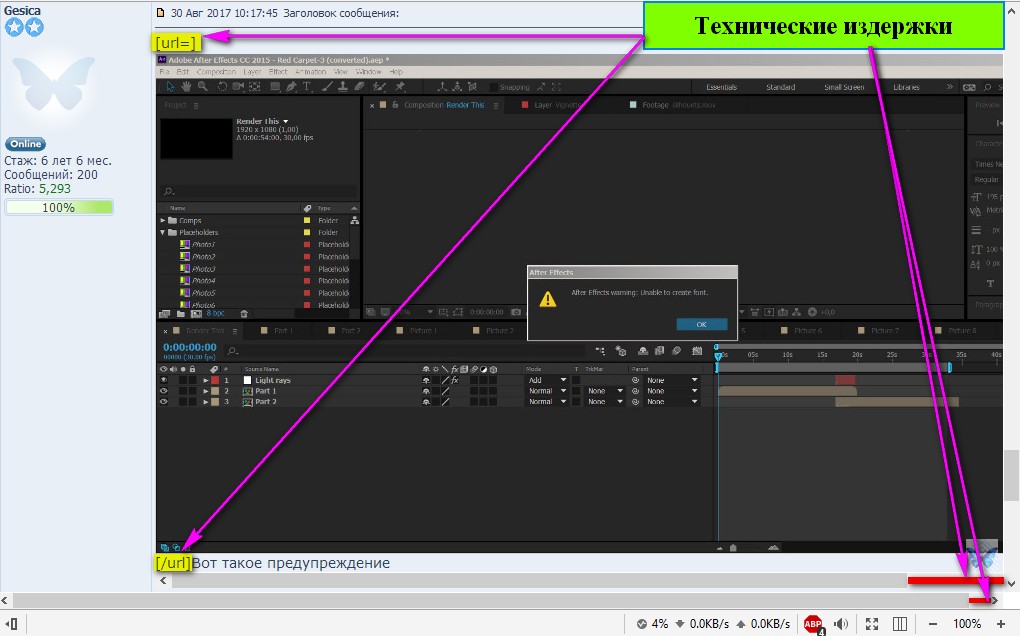Expand the Part 1 layer triangle
Viewport: 1020px width, 636px height.
click(x=206, y=391)
